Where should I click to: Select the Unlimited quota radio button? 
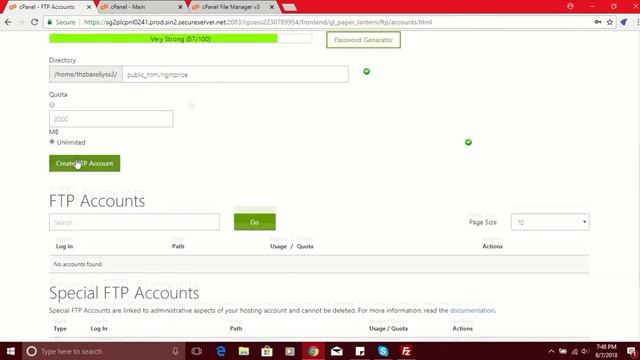(x=52, y=142)
